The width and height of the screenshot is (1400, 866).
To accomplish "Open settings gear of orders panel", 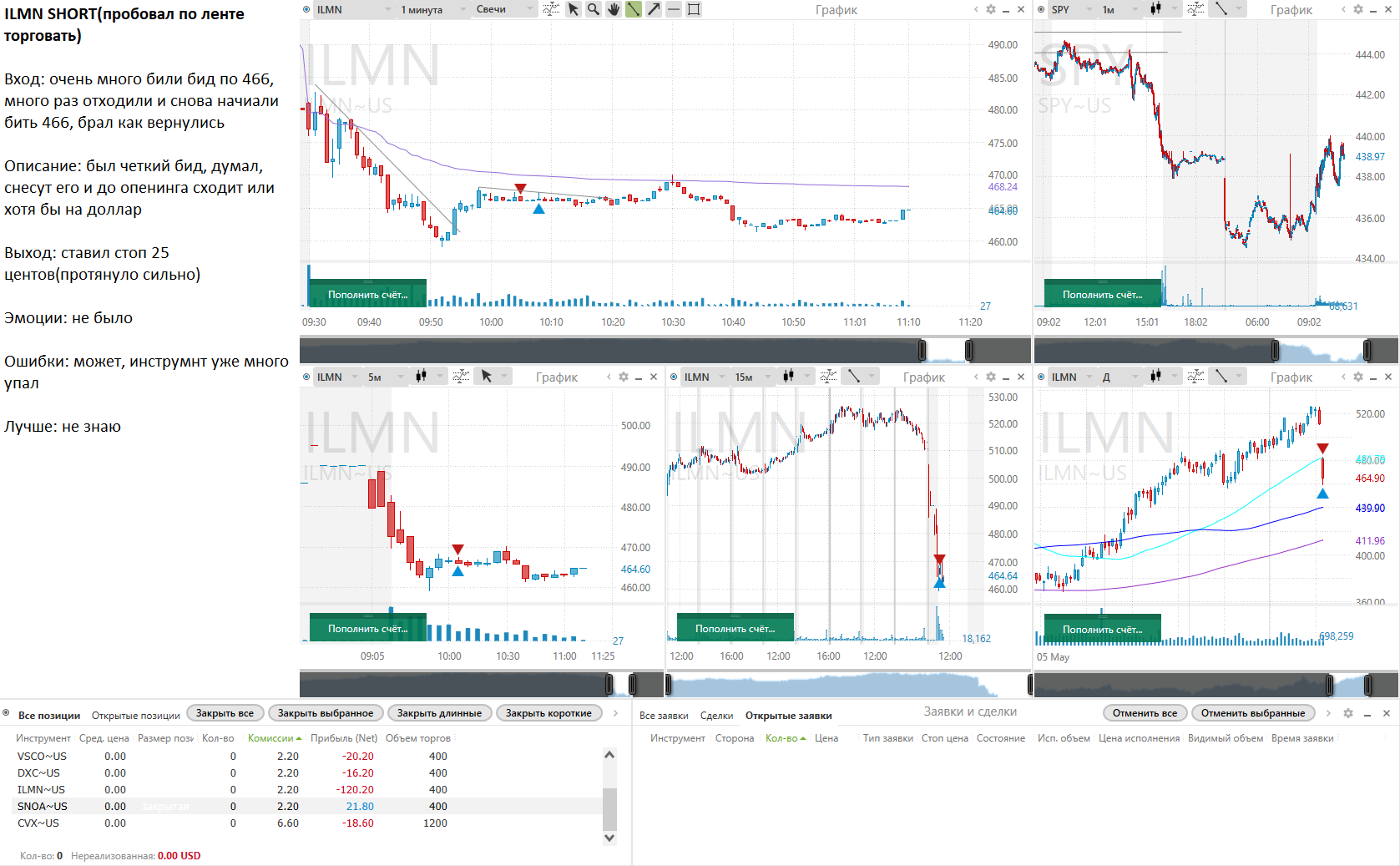I will 1348,713.
